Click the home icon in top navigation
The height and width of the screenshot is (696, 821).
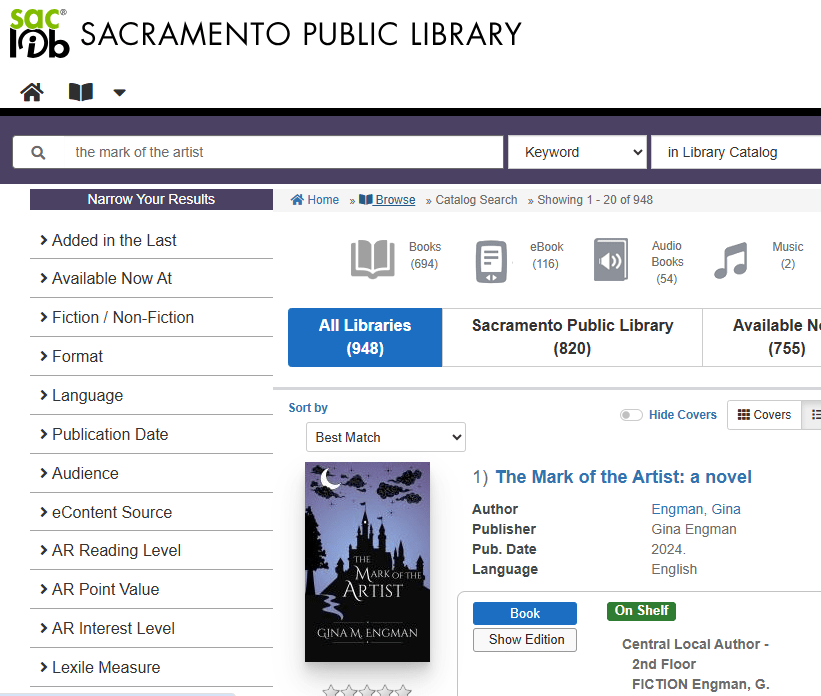(x=32, y=93)
